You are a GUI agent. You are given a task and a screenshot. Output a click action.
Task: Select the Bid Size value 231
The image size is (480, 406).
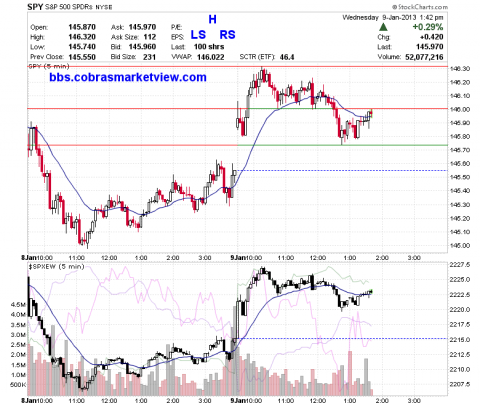(150, 57)
